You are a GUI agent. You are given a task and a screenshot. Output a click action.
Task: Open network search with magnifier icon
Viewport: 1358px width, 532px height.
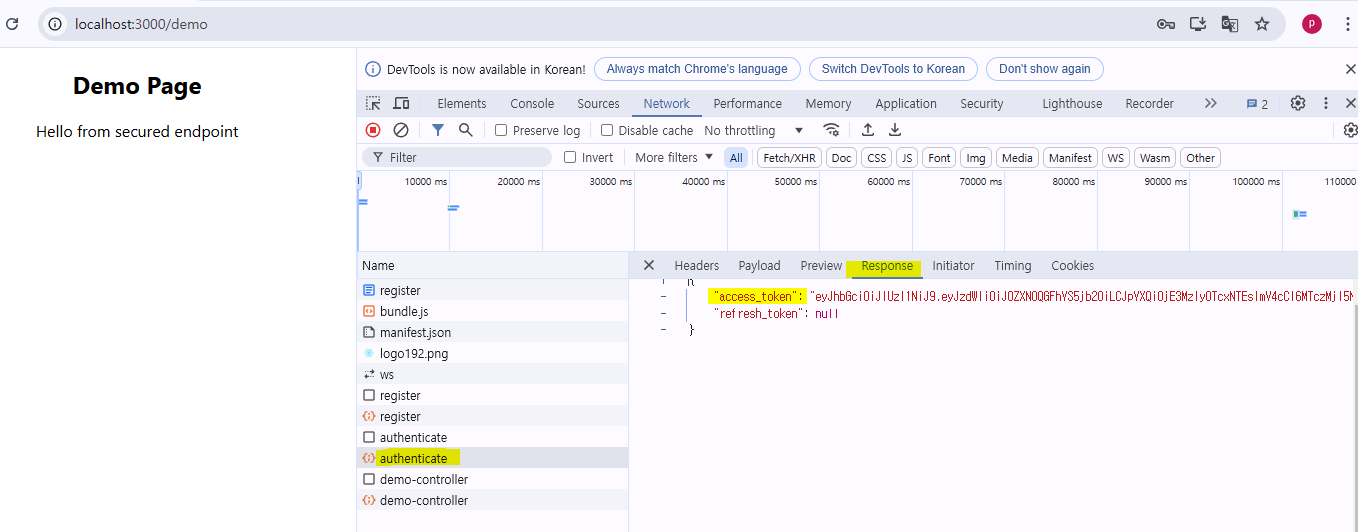[x=466, y=130]
